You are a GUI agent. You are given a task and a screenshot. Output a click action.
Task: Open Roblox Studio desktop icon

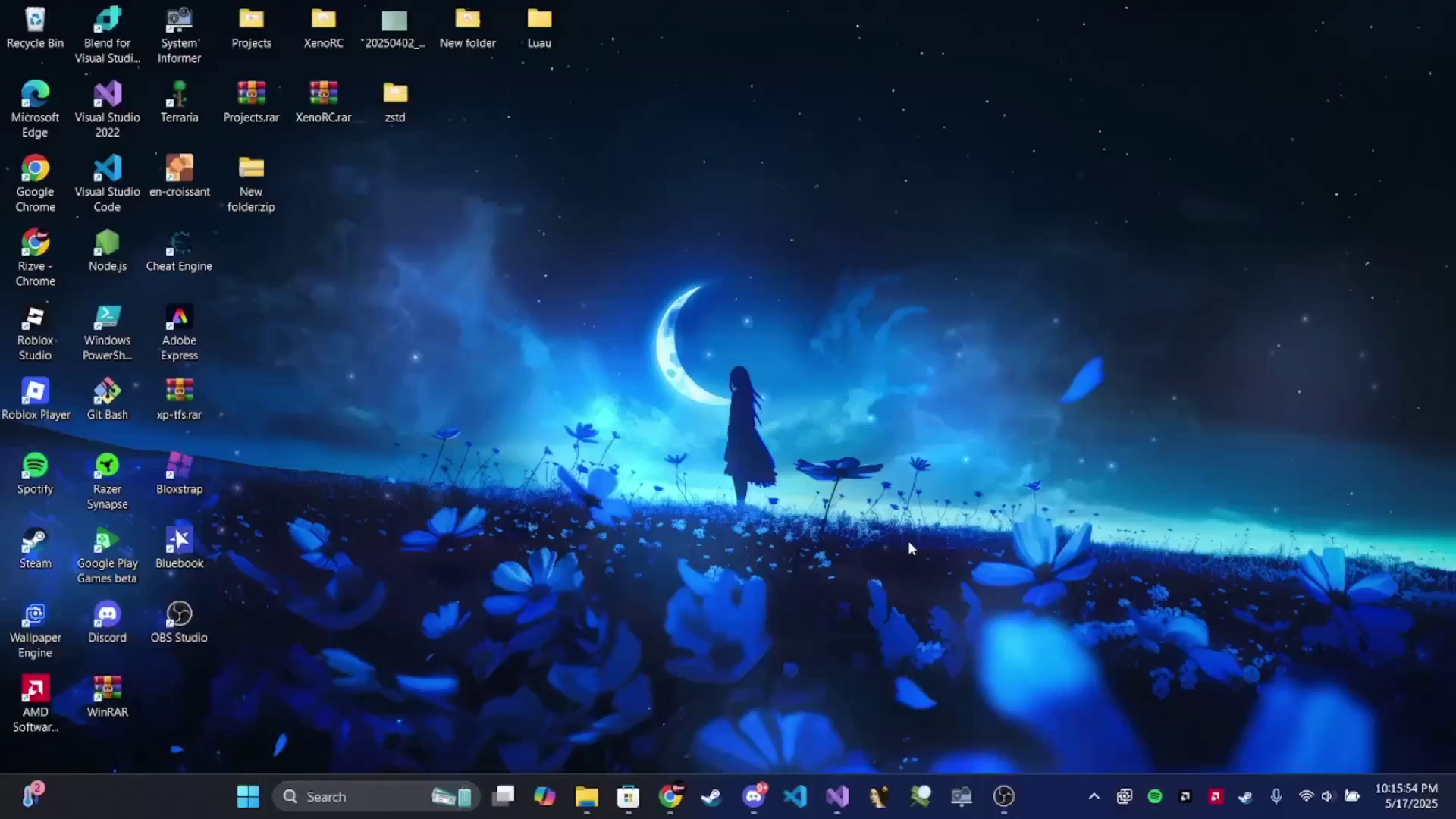(x=35, y=332)
